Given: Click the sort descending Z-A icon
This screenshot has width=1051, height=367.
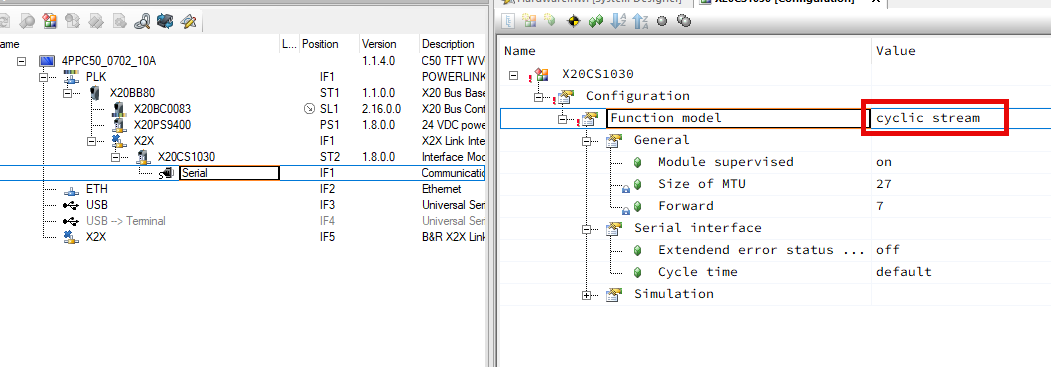Looking at the screenshot, I should click(640, 21).
